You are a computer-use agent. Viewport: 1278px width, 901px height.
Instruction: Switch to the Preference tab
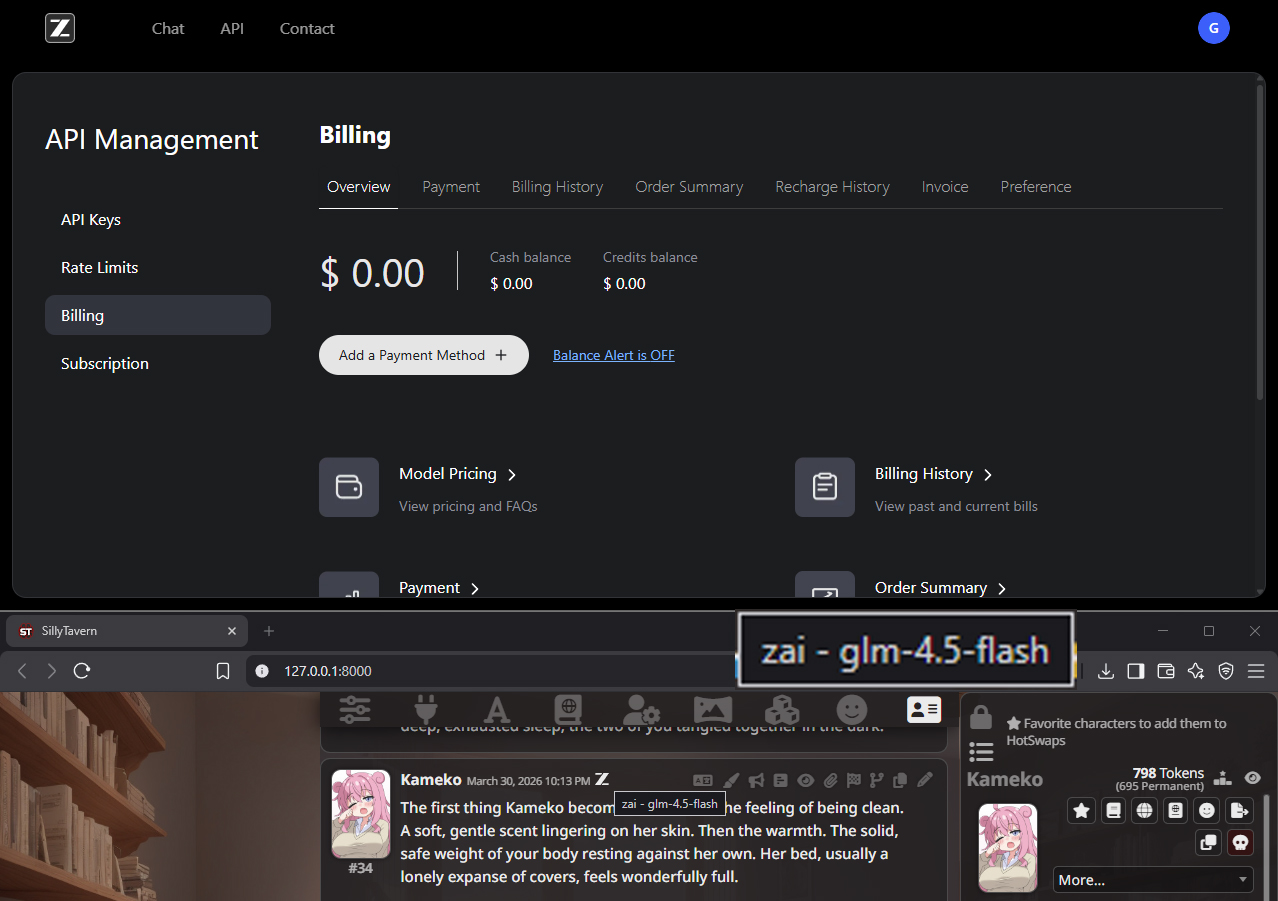pyautogui.click(x=1036, y=187)
